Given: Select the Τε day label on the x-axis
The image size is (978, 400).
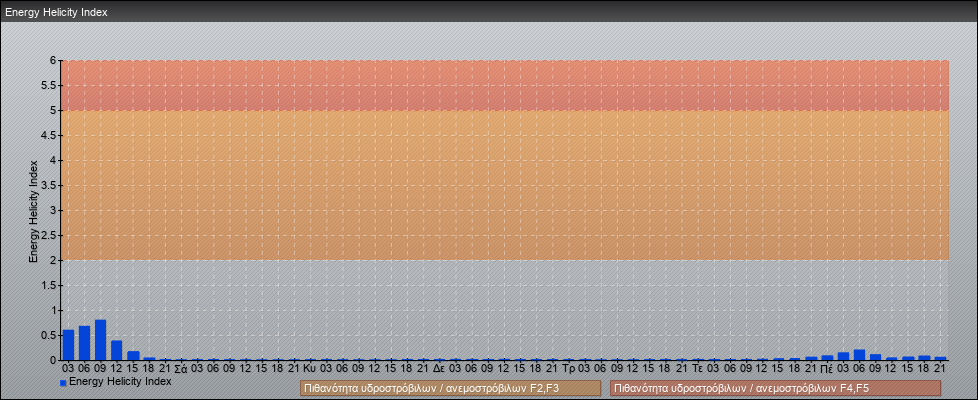Looking at the screenshot, I should coord(697,368).
